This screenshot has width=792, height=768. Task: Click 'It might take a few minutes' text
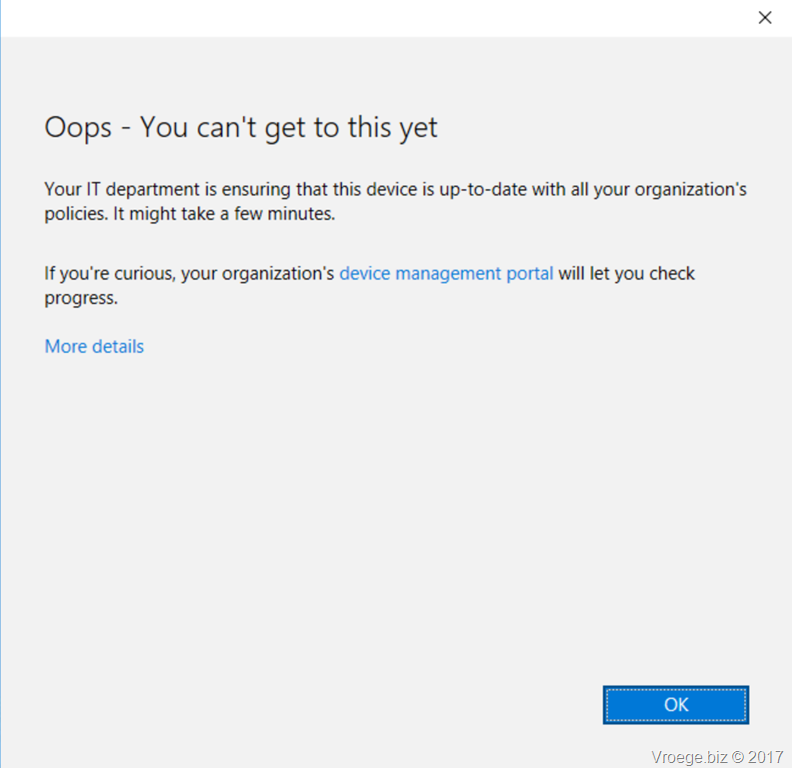pyautogui.click(x=224, y=214)
